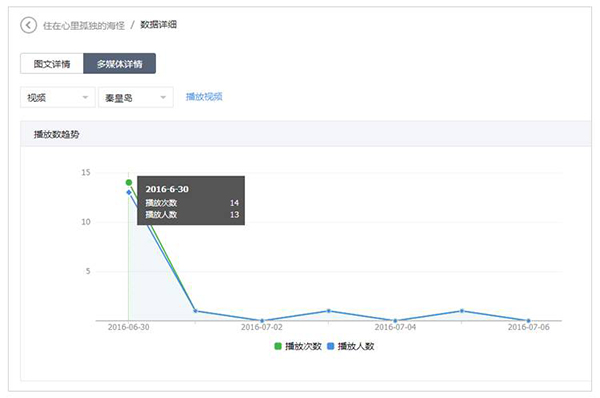This screenshot has width=600, height=398.
Task: Click the 播放视频 link
Action: pyautogui.click(x=204, y=97)
